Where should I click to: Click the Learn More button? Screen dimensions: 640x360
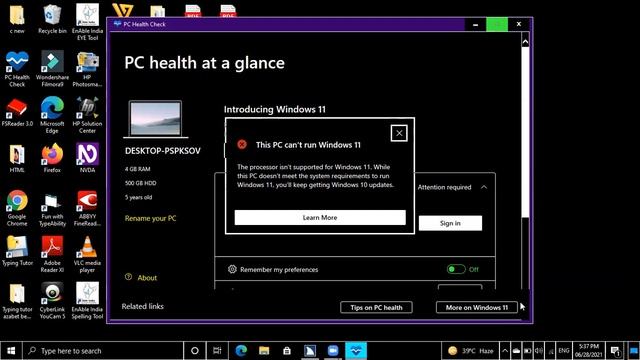click(320, 218)
